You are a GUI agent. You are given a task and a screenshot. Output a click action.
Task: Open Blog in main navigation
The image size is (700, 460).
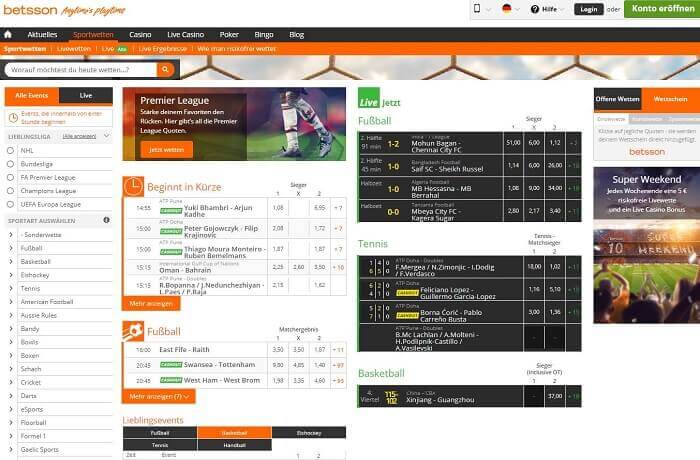point(296,34)
